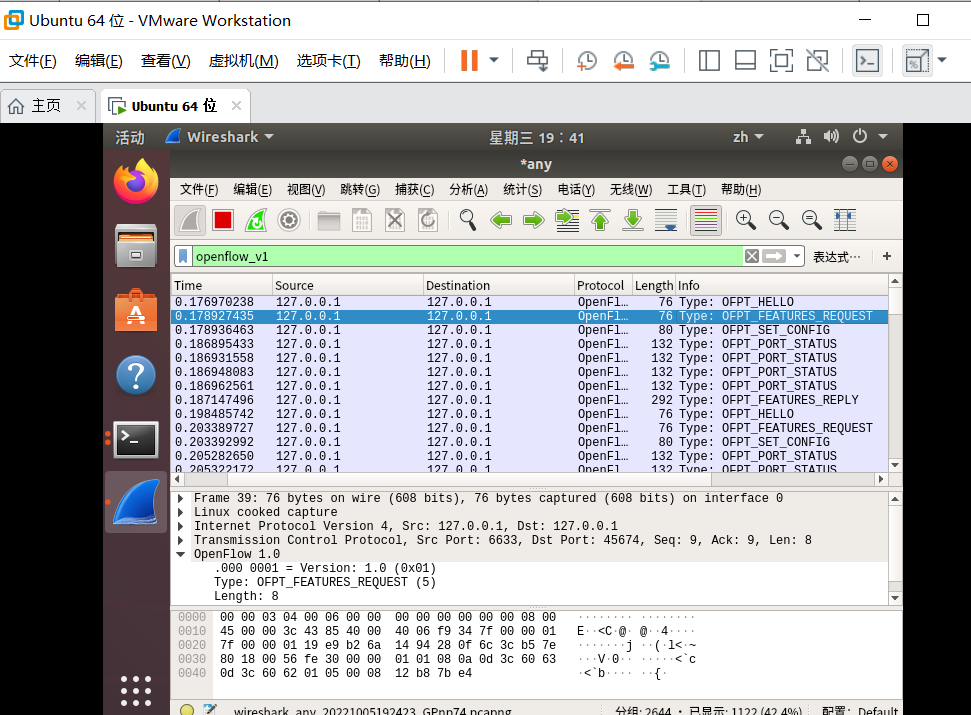Image resolution: width=971 pixels, height=715 pixels.
Task: Click the display filter input field
Action: click(x=468, y=256)
